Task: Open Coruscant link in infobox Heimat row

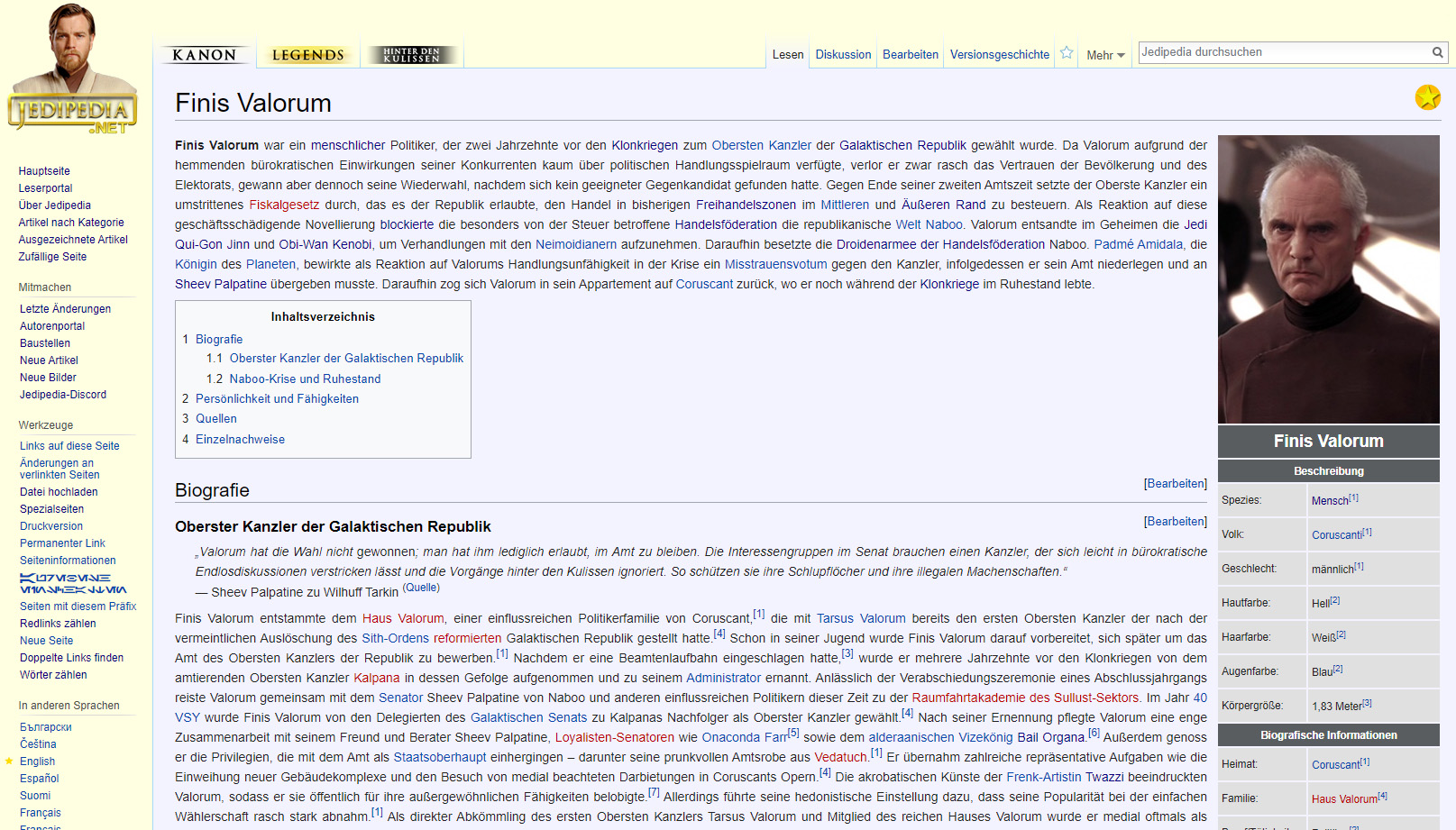Action: [1335, 765]
